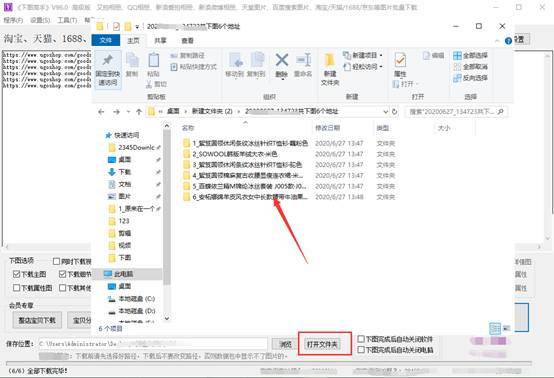Click the 打开文件夹 button
Viewport: 554px width, 378px height.
(322, 344)
